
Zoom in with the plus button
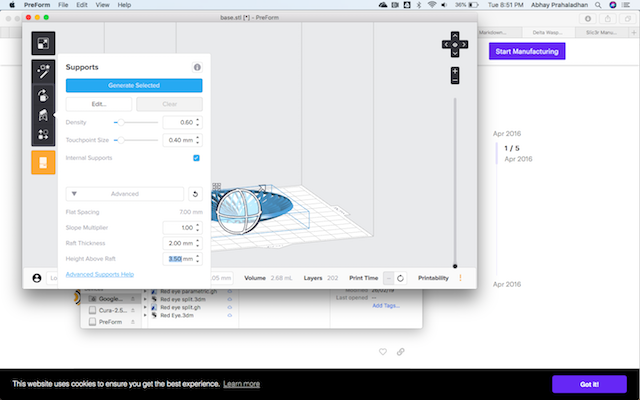[455, 71]
